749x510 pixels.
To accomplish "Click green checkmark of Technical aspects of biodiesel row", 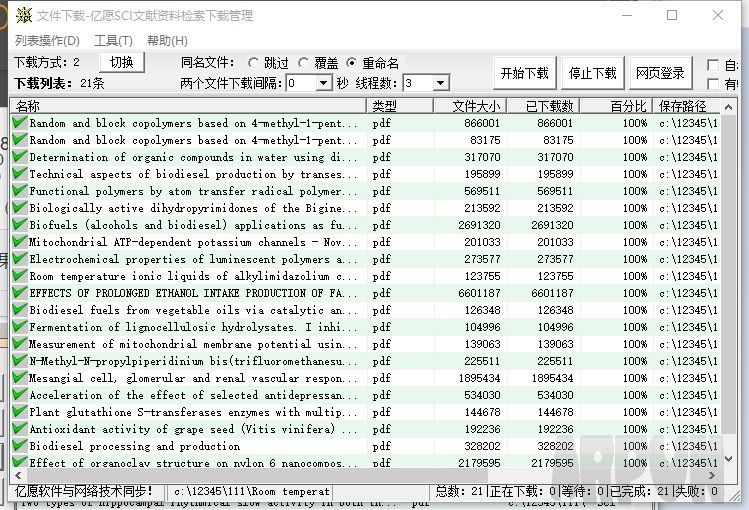I will click(x=20, y=173).
